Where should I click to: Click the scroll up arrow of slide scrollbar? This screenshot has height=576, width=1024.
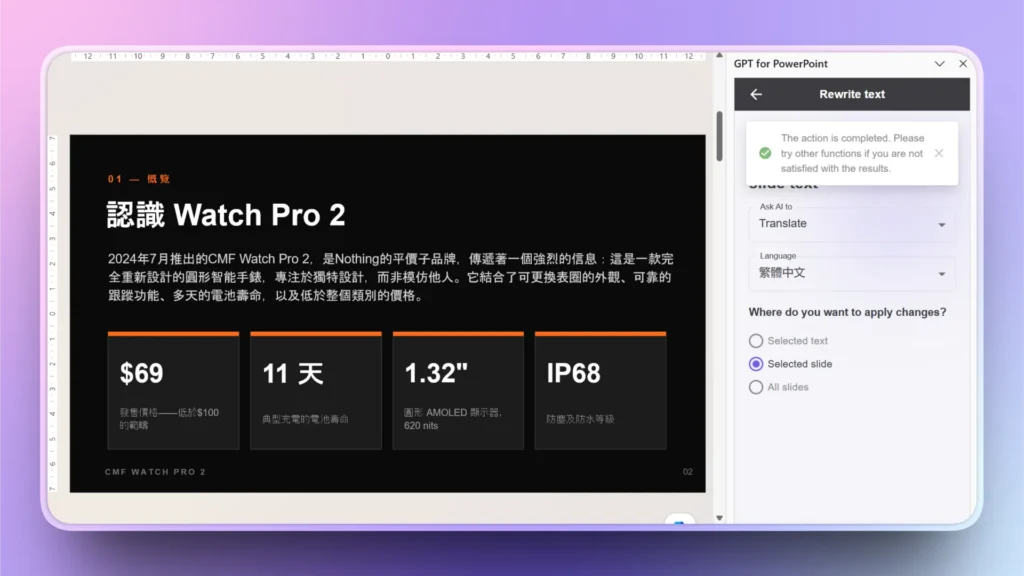(719, 56)
